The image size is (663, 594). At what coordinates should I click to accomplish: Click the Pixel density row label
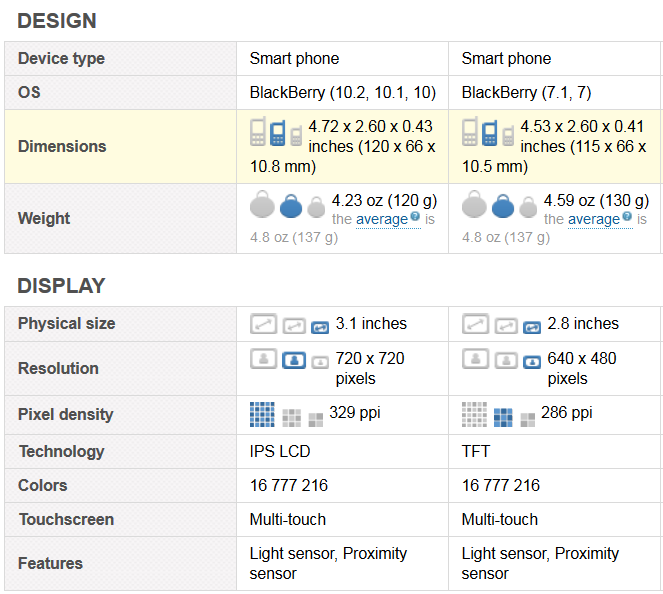point(66,414)
